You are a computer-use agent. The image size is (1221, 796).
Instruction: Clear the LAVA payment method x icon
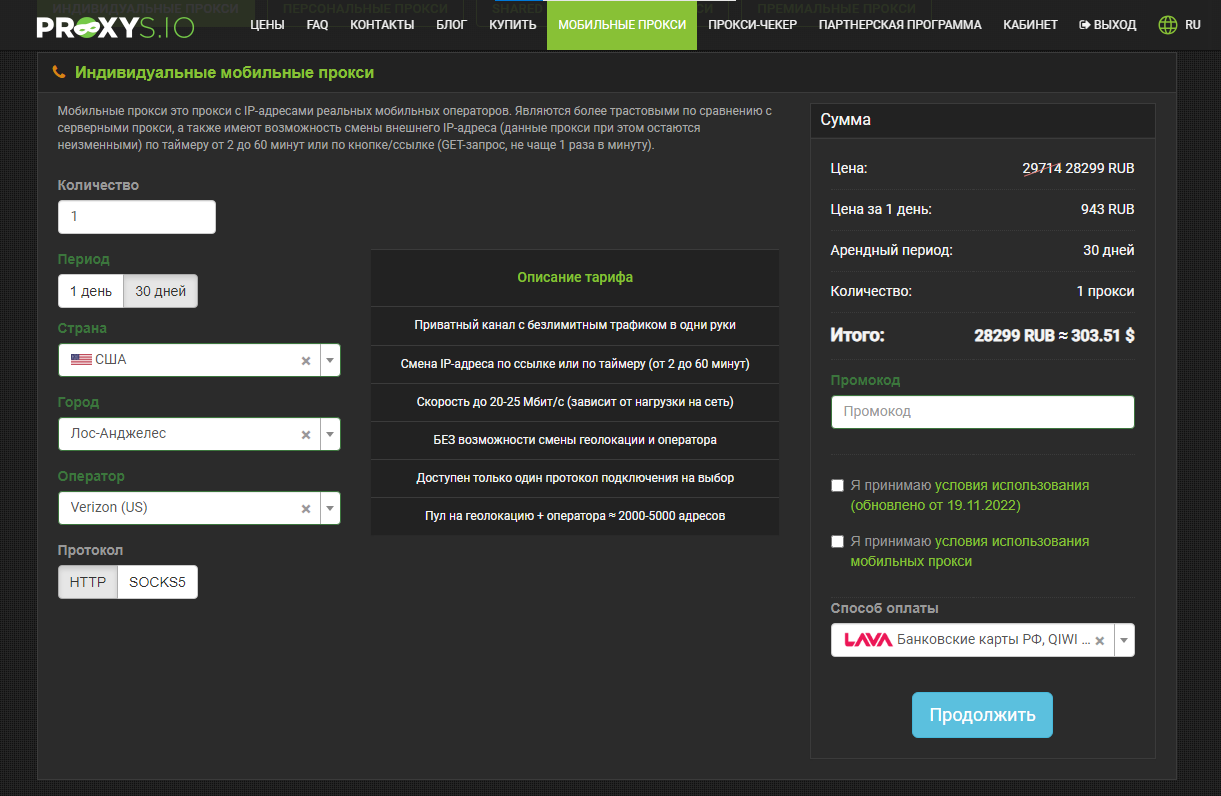click(x=1100, y=641)
